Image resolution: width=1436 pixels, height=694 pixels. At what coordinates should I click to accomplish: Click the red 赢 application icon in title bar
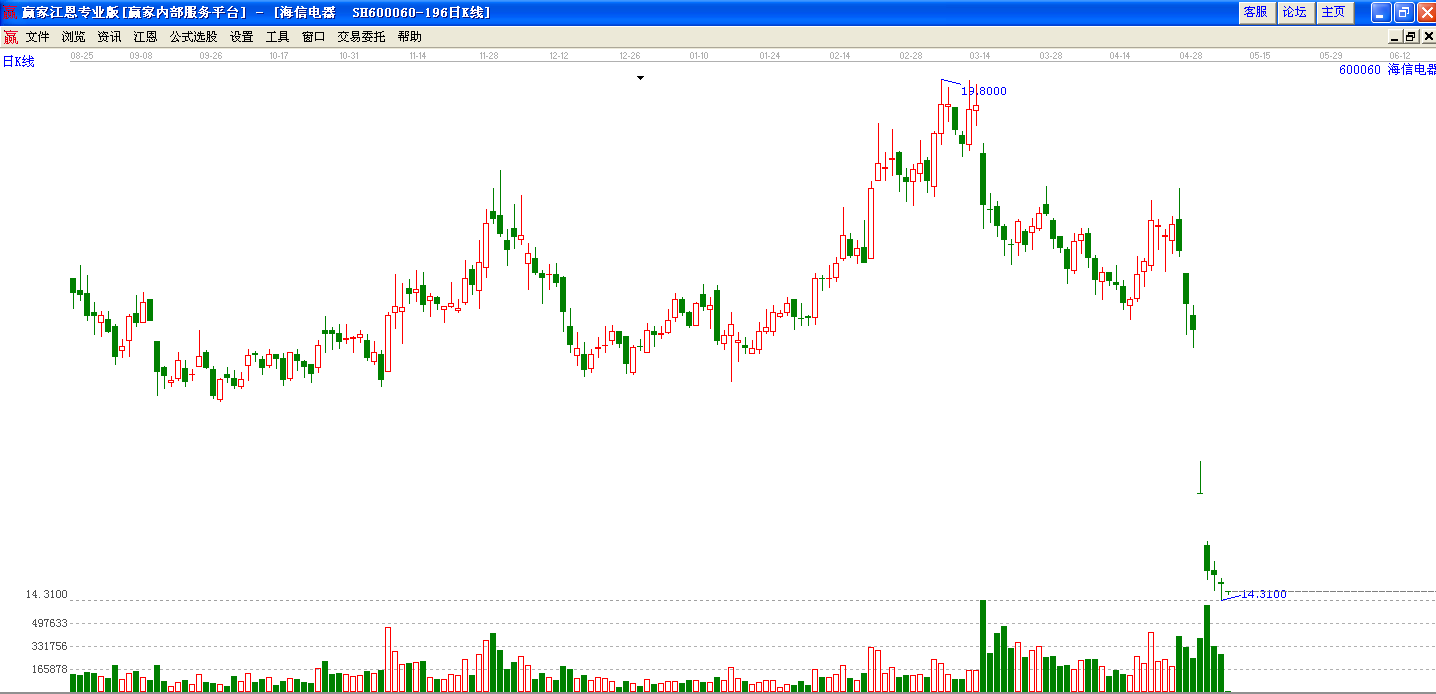pos(10,12)
